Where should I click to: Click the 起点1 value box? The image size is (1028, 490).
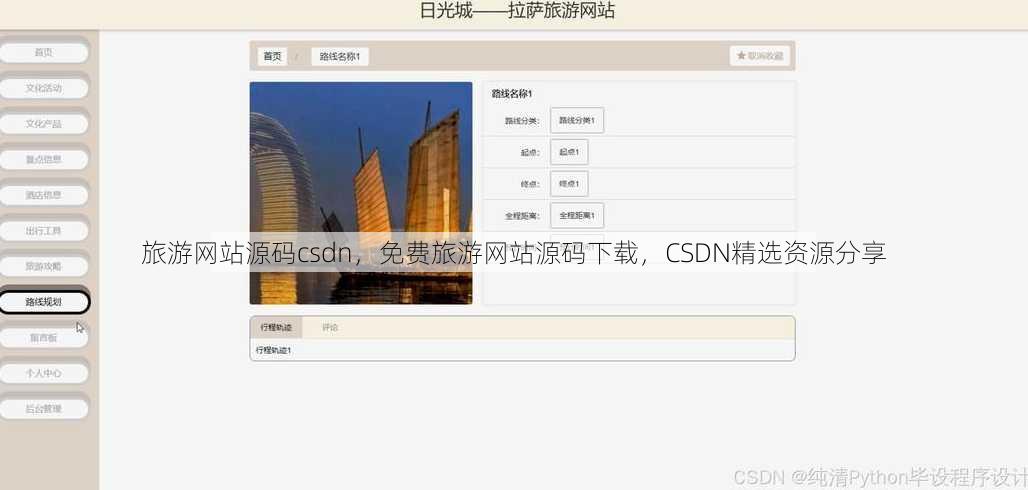[x=569, y=152]
